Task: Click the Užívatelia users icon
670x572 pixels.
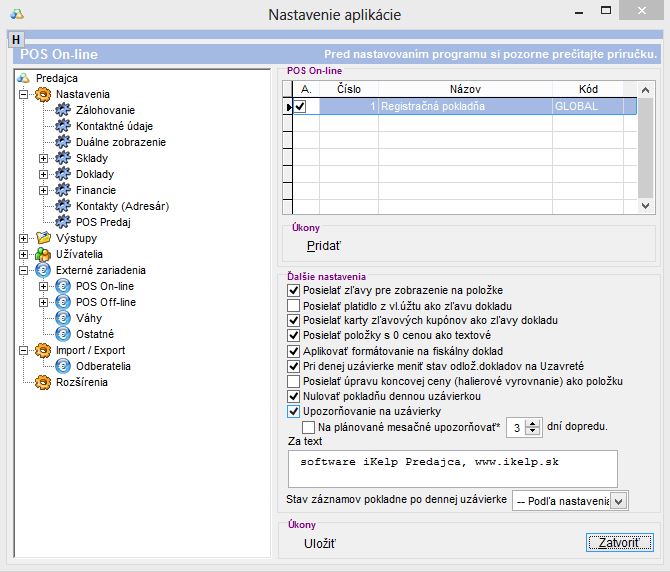Action: click(43, 254)
